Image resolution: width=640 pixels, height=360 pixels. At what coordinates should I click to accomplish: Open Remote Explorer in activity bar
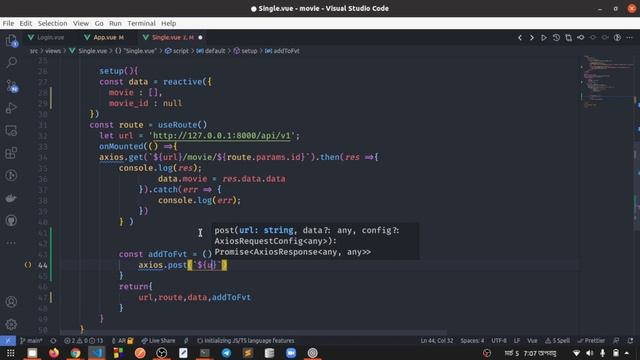tap(11, 131)
